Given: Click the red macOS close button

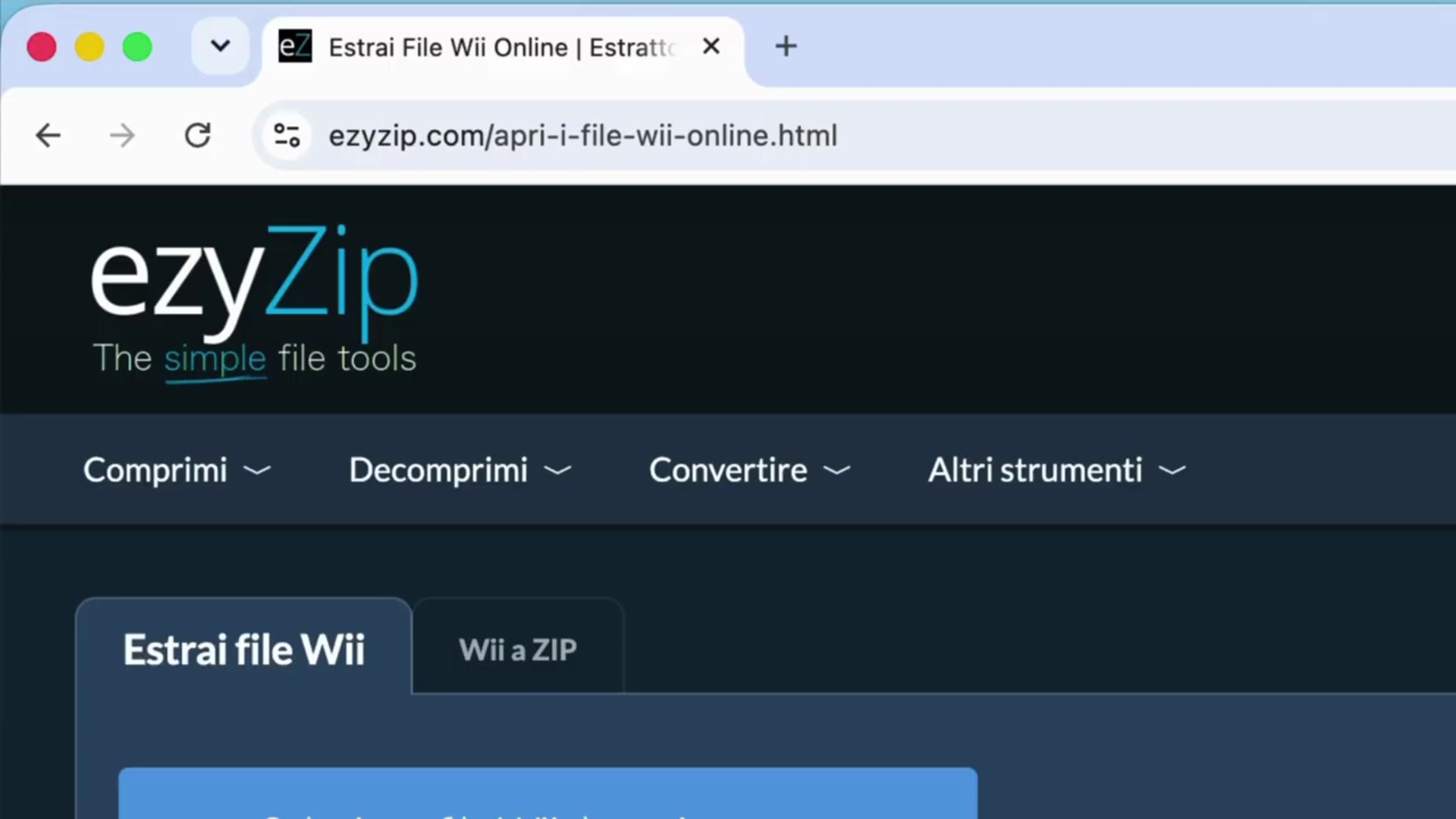Looking at the screenshot, I should point(42,47).
